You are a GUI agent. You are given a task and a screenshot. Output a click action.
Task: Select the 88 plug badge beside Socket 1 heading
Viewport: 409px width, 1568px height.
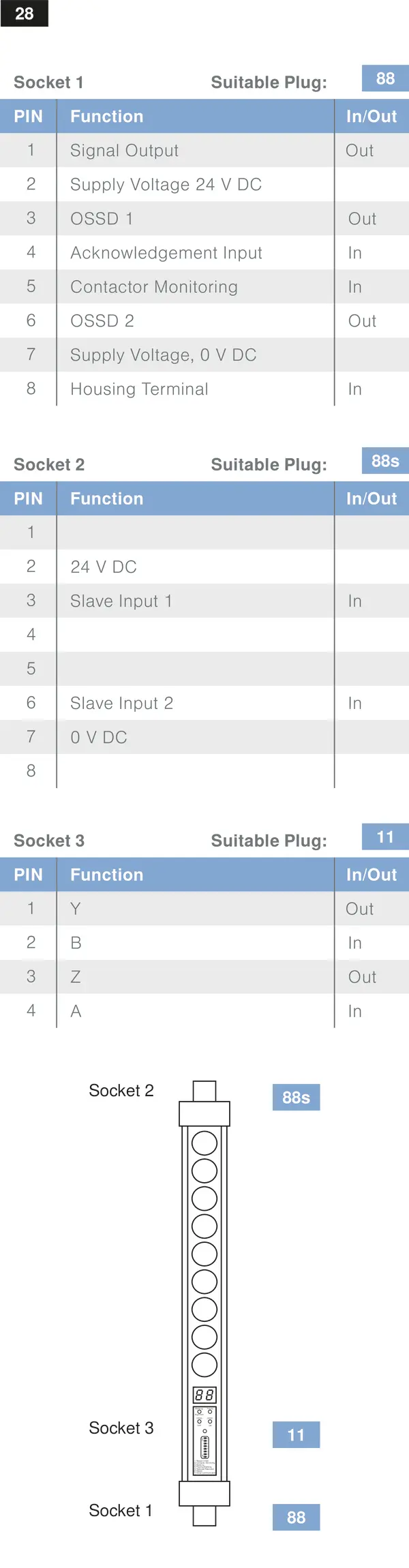(385, 78)
